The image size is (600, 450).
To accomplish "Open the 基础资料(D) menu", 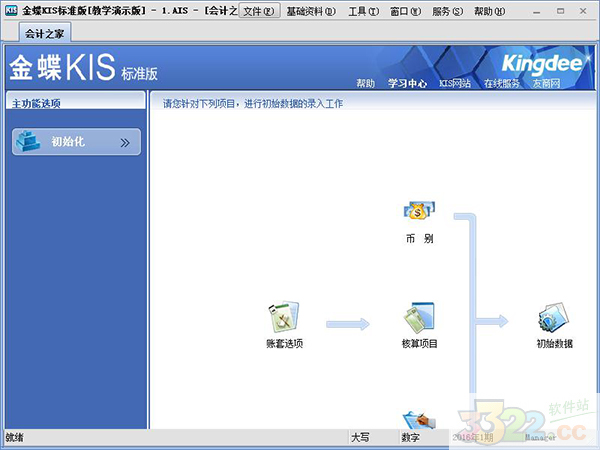I will pyautogui.click(x=311, y=11).
